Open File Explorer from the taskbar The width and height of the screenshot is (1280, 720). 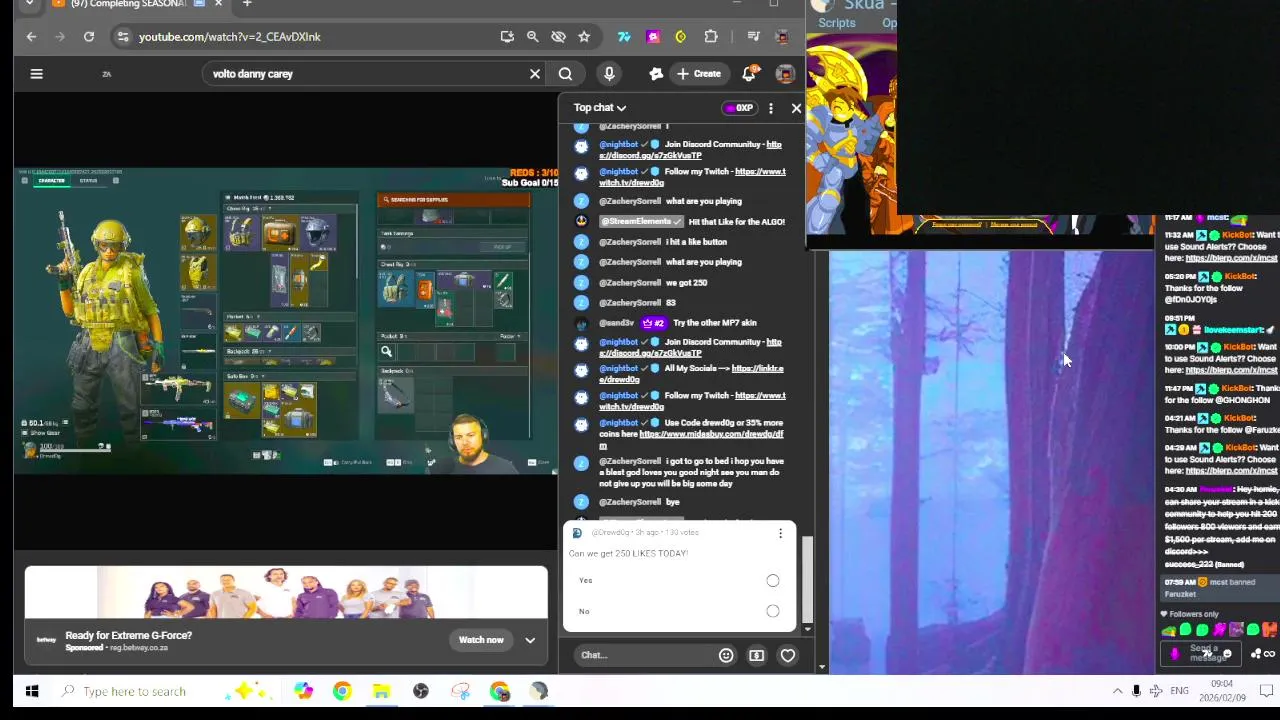381,691
